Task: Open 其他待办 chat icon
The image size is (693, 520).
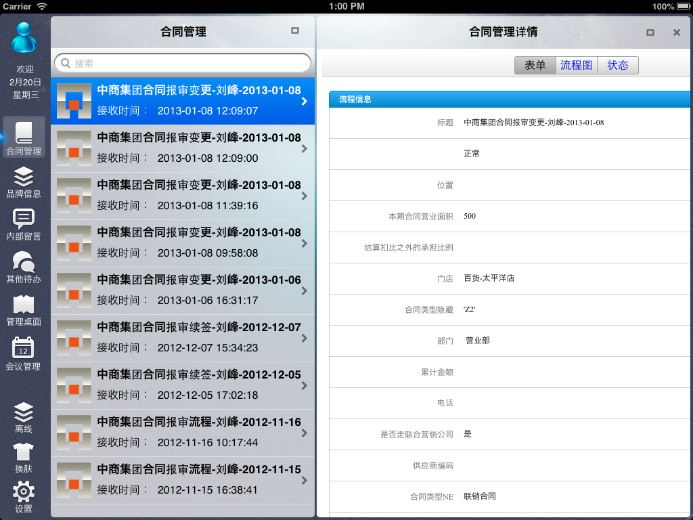Action: click(x=24, y=266)
